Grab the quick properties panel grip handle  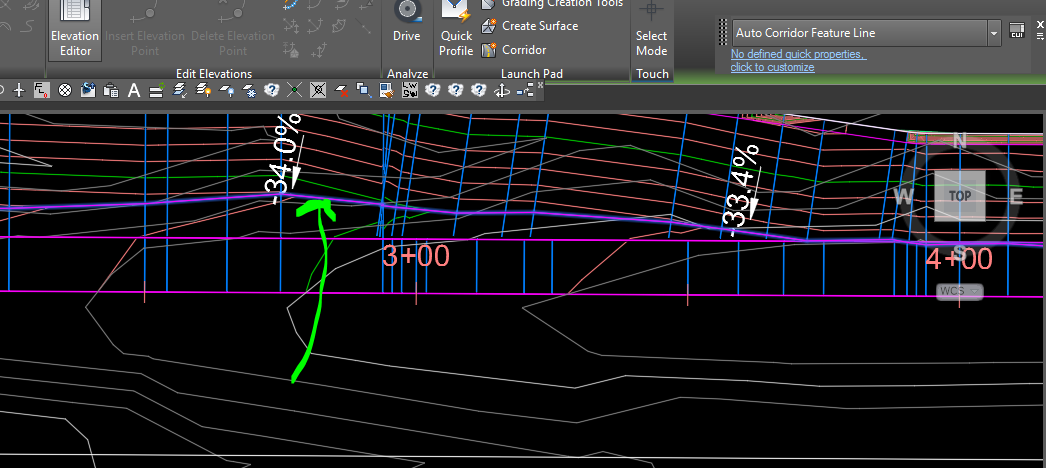[722, 33]
